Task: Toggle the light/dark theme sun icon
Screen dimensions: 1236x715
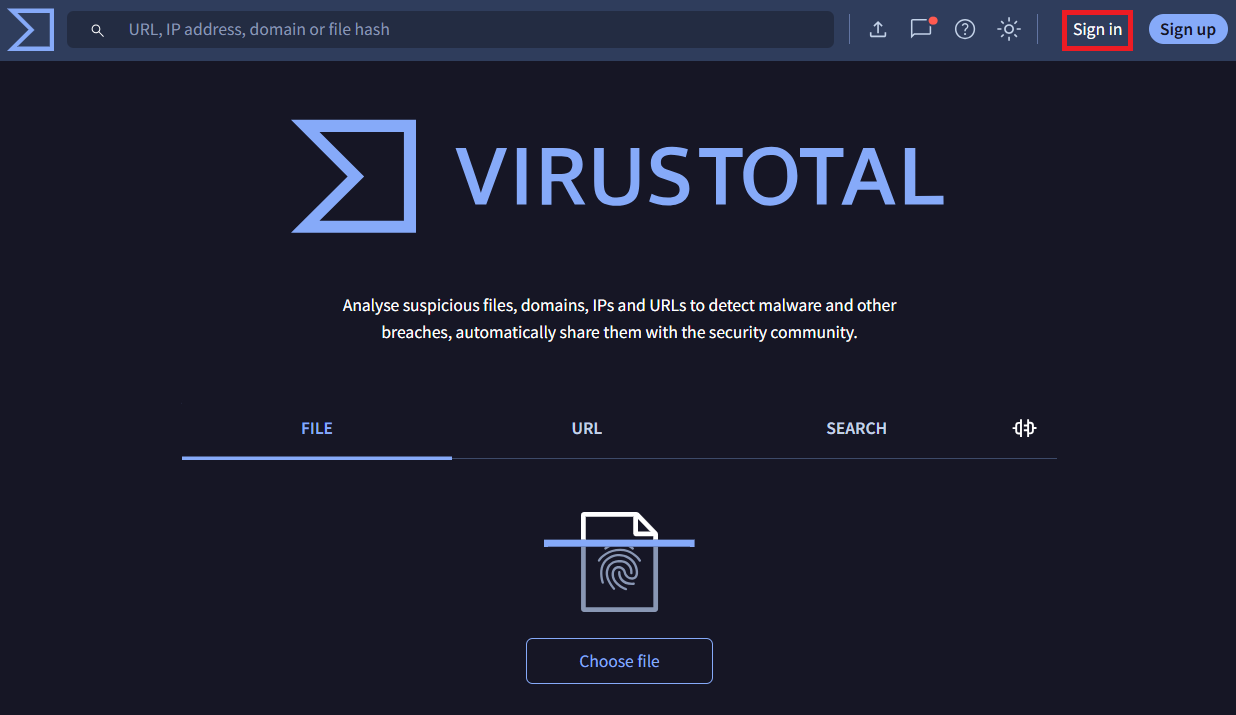Action: [1008, 29]
